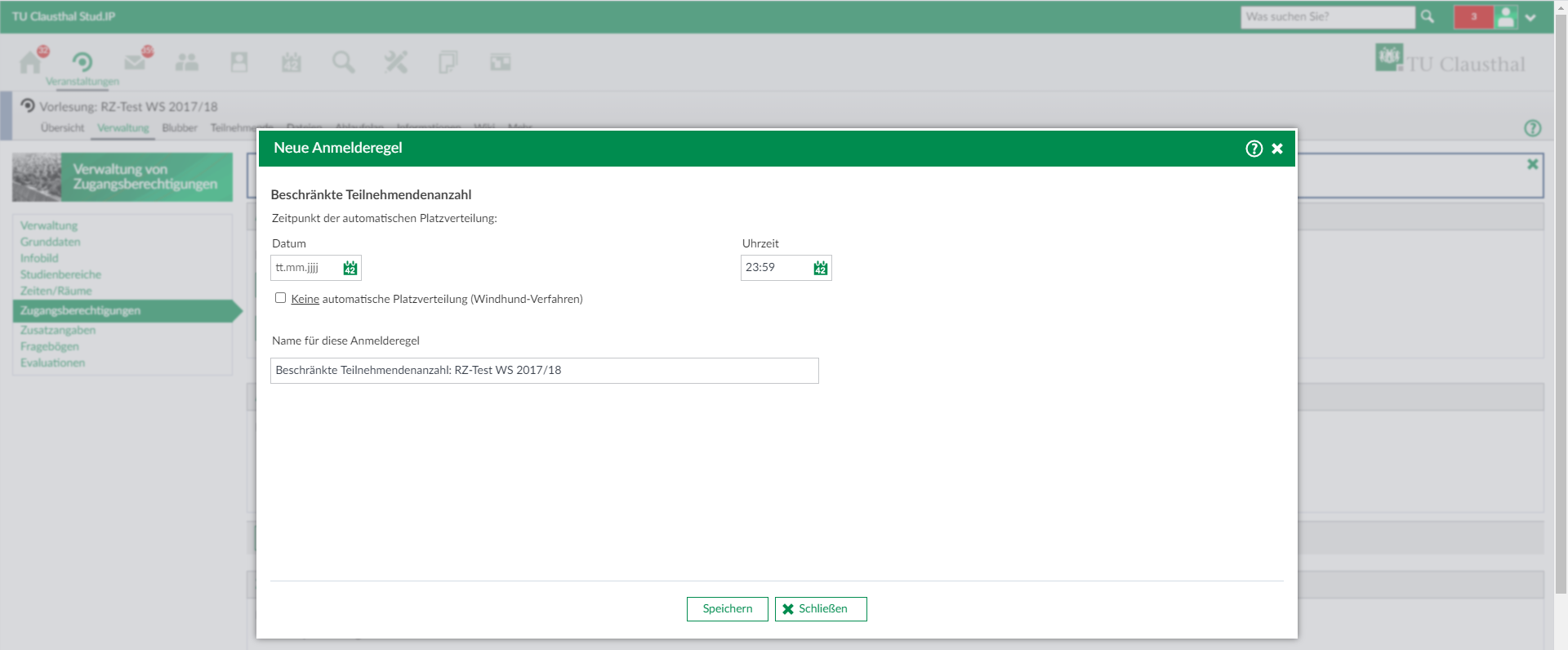Click the Name für diese Anmelderegel field

[x=544, y=371]
